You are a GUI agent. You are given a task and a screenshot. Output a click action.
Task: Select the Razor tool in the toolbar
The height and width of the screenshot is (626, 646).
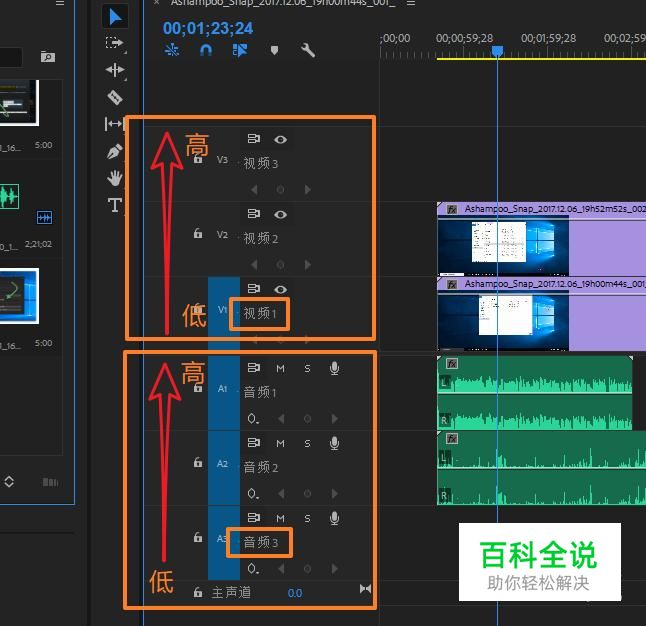point(115,97)
